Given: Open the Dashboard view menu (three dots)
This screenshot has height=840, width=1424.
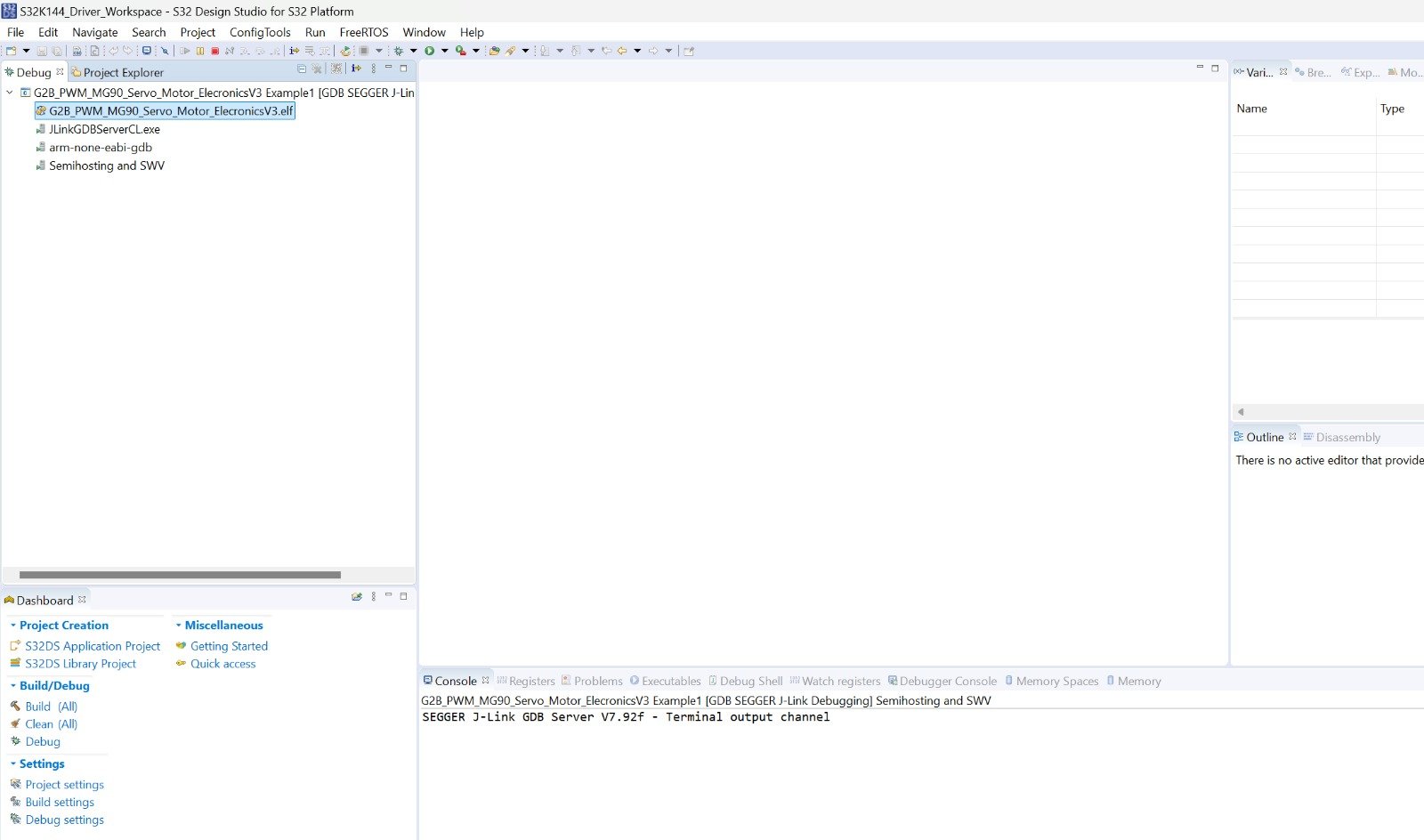Looking at the screenshot, I should pos(374,596).
